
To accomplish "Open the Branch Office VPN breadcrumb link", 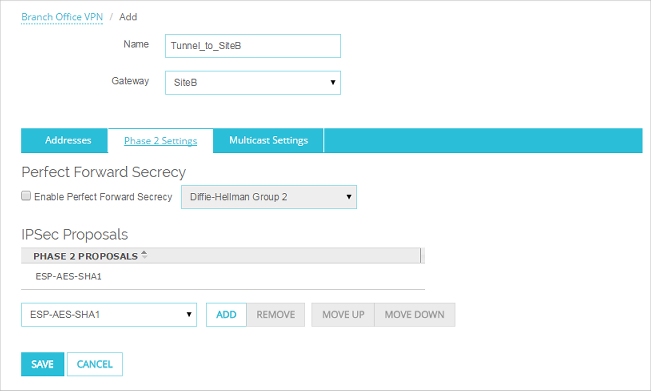I will click(x=62, y=17).
